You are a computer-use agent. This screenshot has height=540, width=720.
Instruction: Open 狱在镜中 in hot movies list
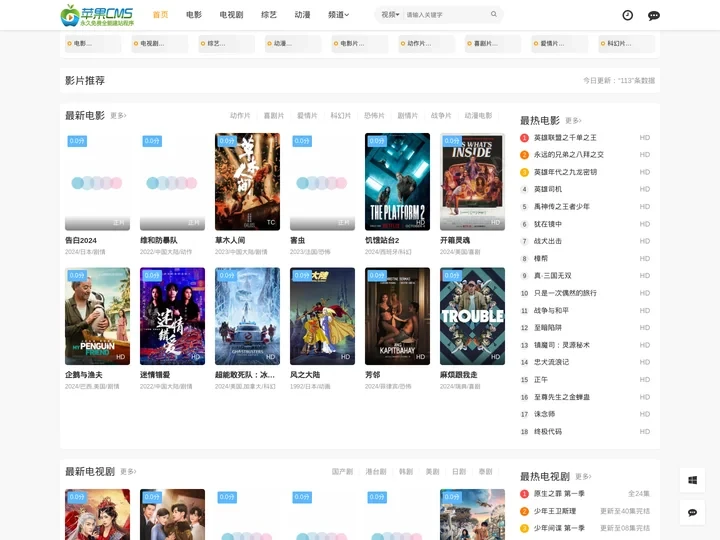(x=548, y=224)
